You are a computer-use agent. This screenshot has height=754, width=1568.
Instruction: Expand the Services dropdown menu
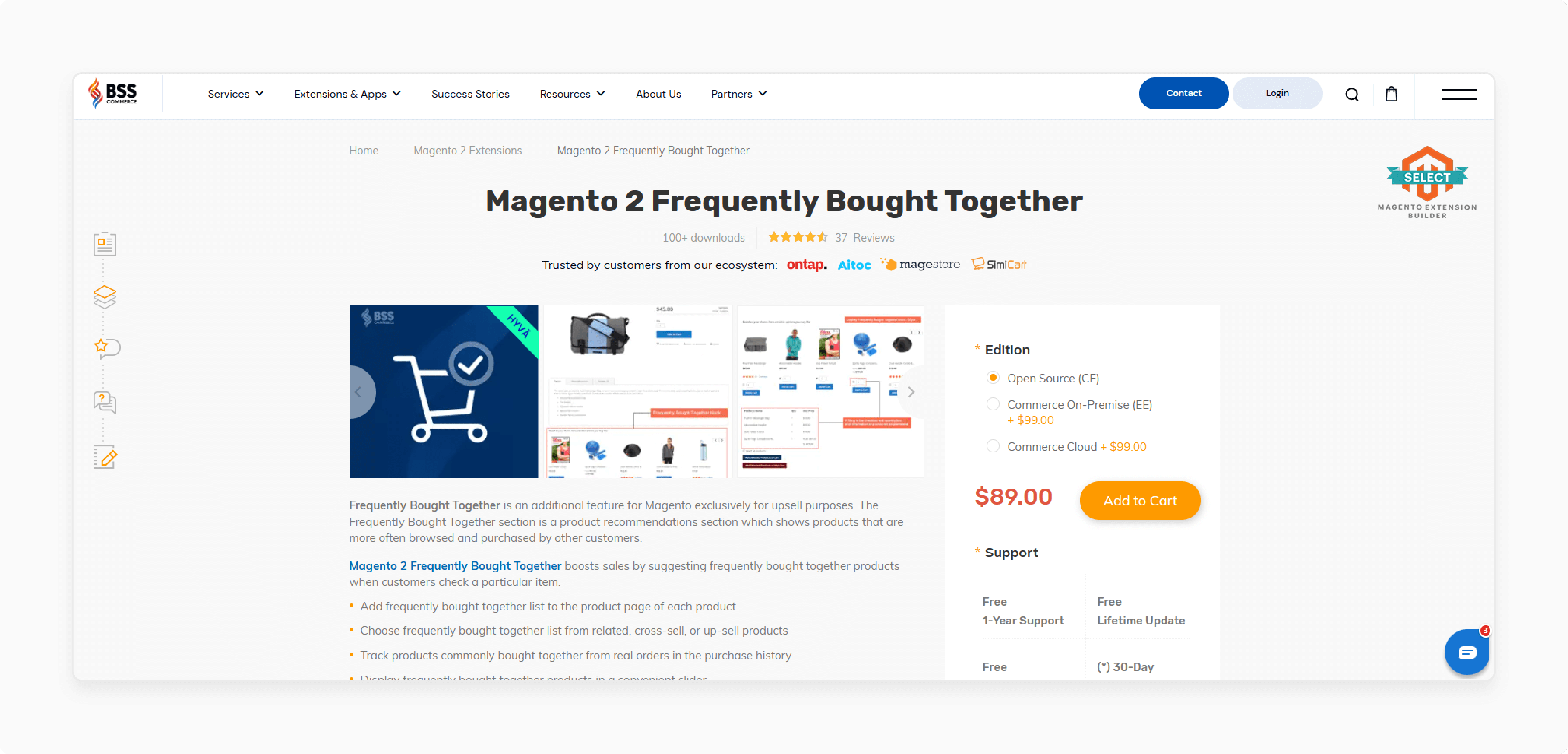tap(235, 93)
